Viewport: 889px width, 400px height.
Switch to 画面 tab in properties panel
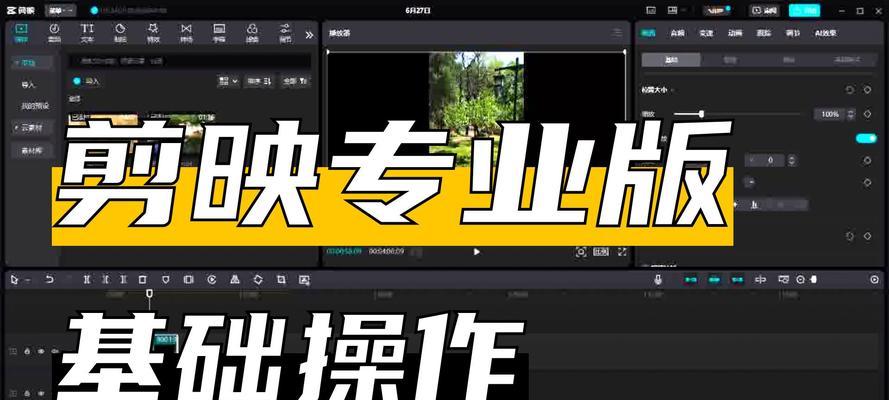click(x=647, y=33)
